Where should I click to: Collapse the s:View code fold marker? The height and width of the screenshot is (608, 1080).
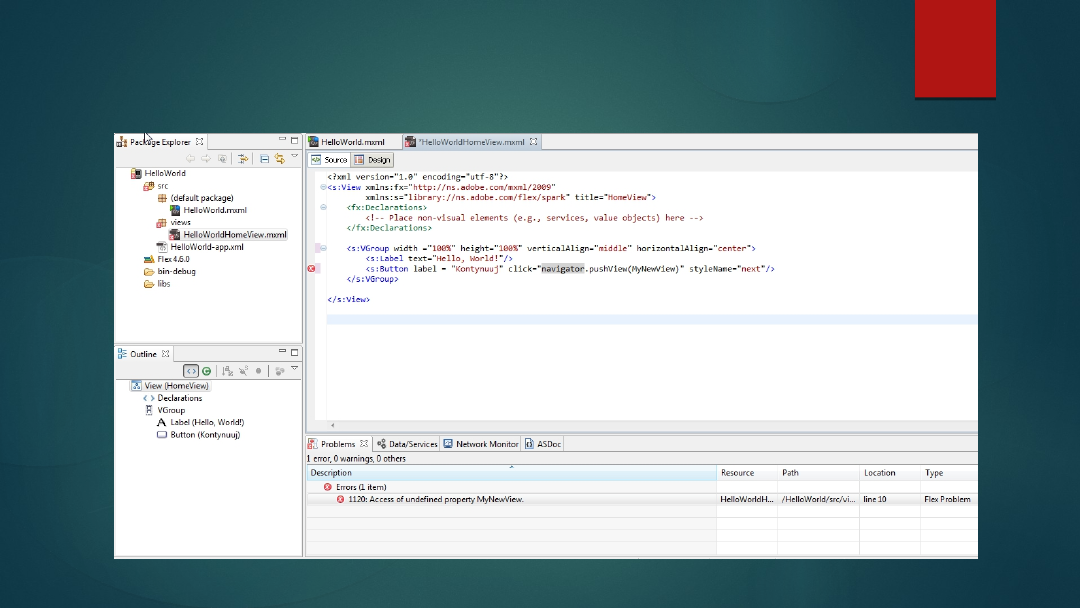click(x=323, y=187)
